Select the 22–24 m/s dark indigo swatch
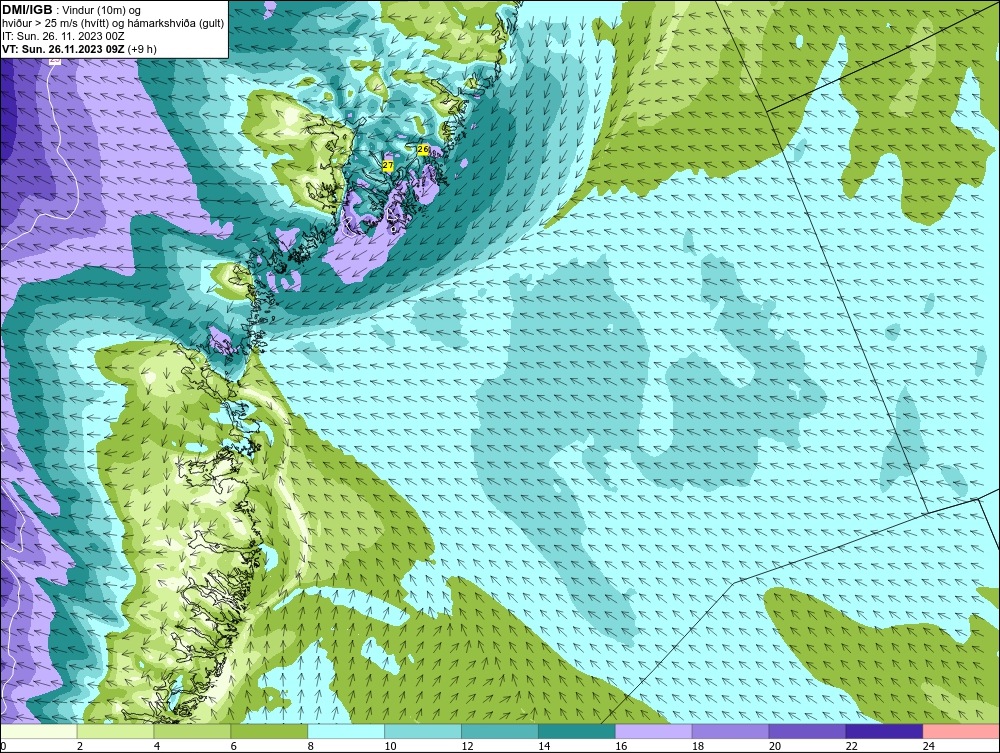 [x=884, y=731]
